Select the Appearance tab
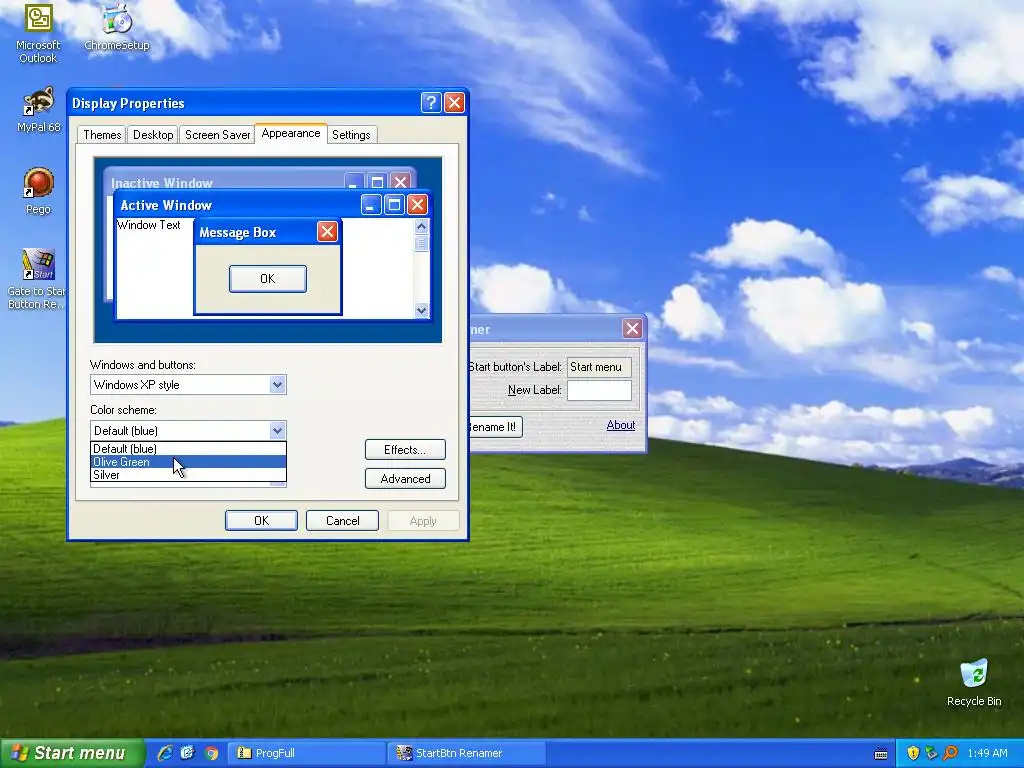 pyautogui.click(x=291, y=133)
